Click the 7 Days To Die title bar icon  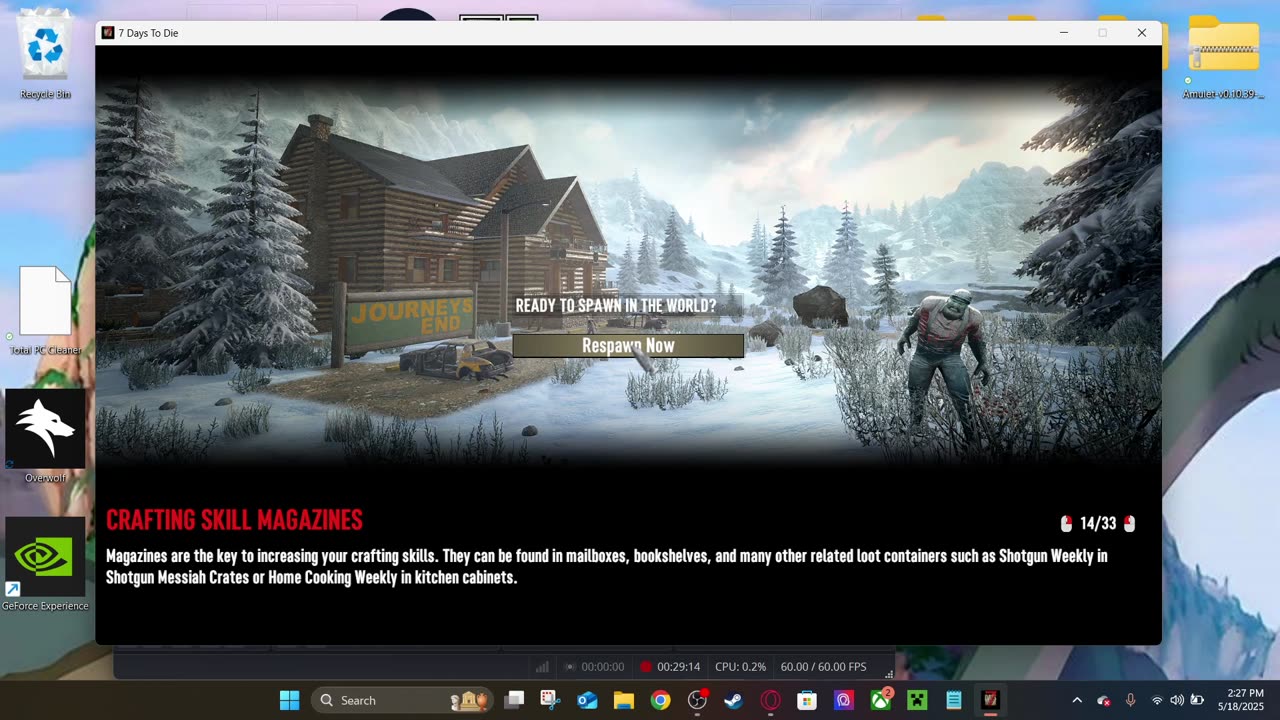pyautogui.click(x=108, y=33)
